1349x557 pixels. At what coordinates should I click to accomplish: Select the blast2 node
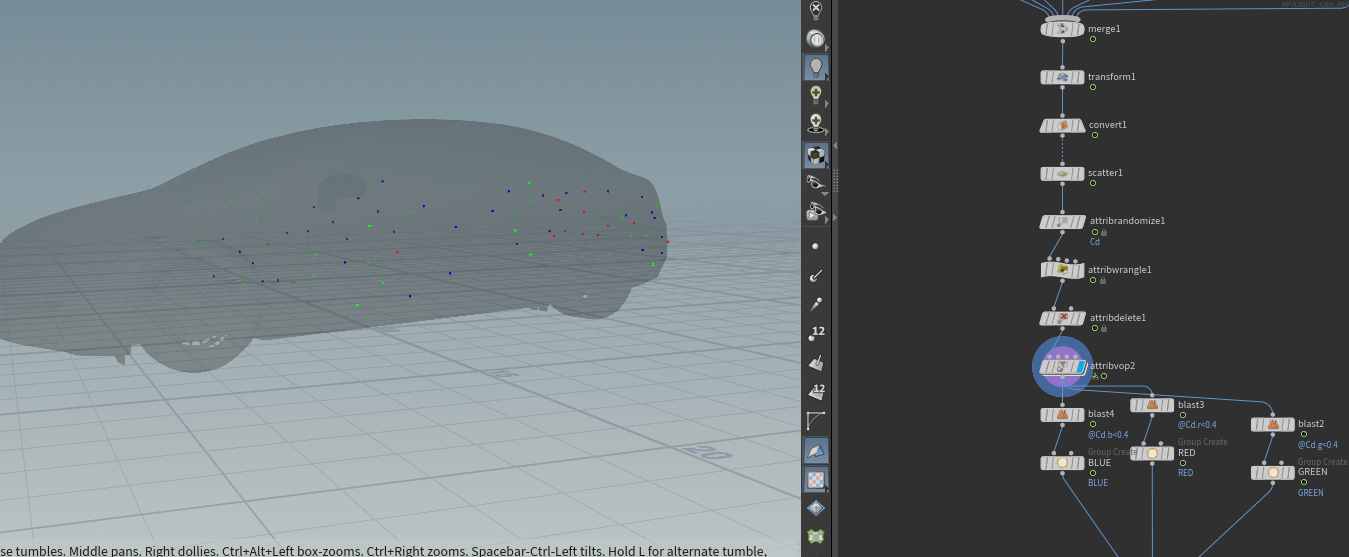pyautogui.click(x=1272, y=424)
